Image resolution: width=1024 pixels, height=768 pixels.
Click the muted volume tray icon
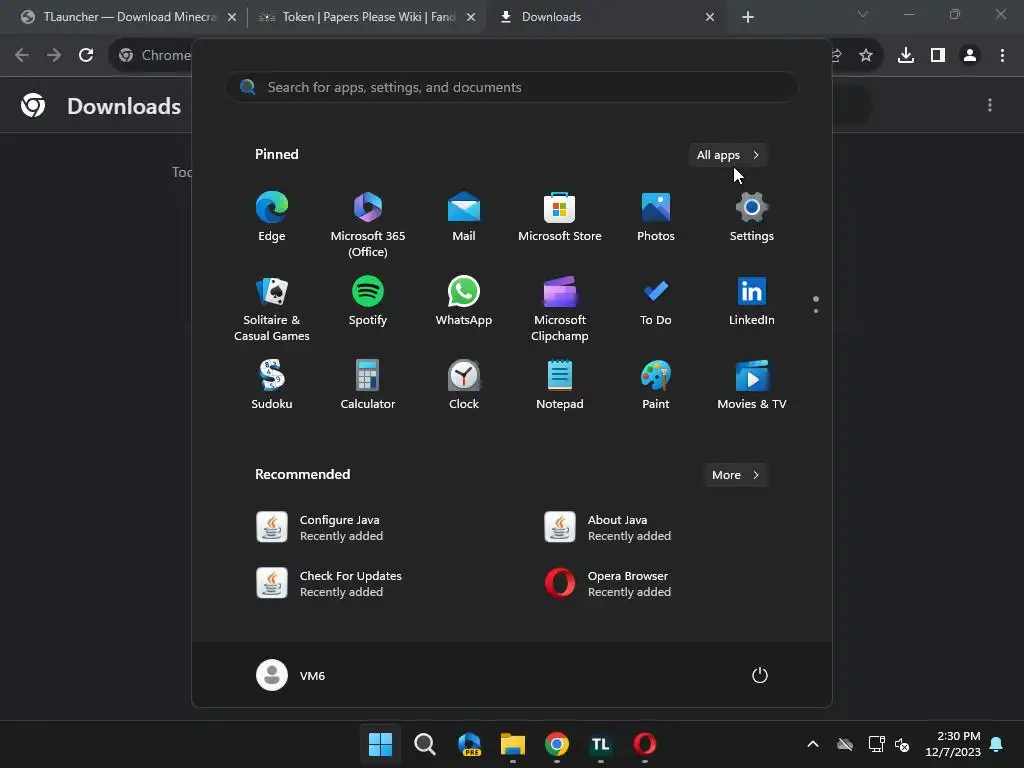point(903,744)
